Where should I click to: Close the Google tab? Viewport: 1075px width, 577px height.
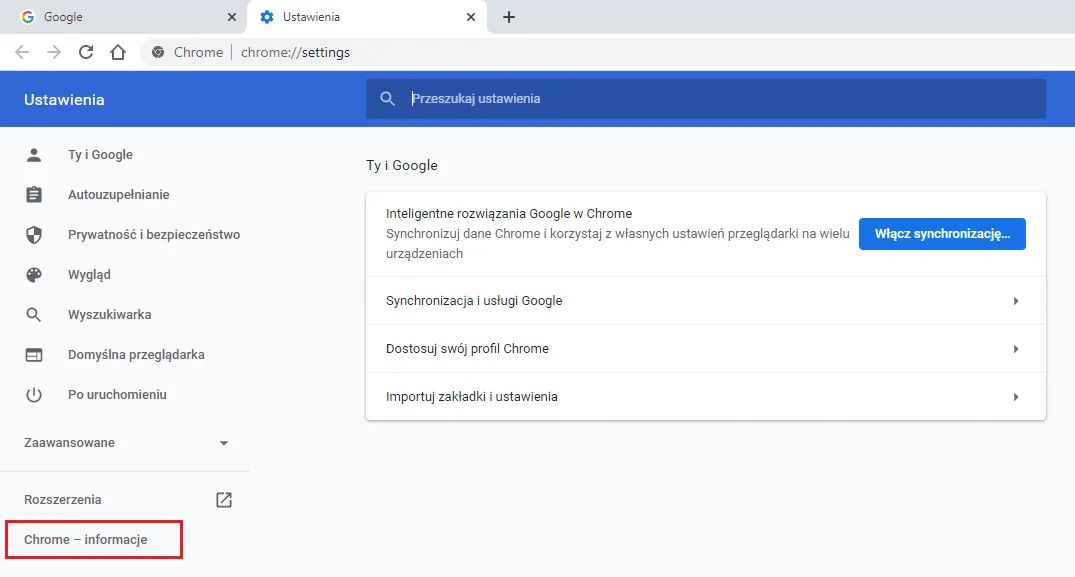pos(232,17)
